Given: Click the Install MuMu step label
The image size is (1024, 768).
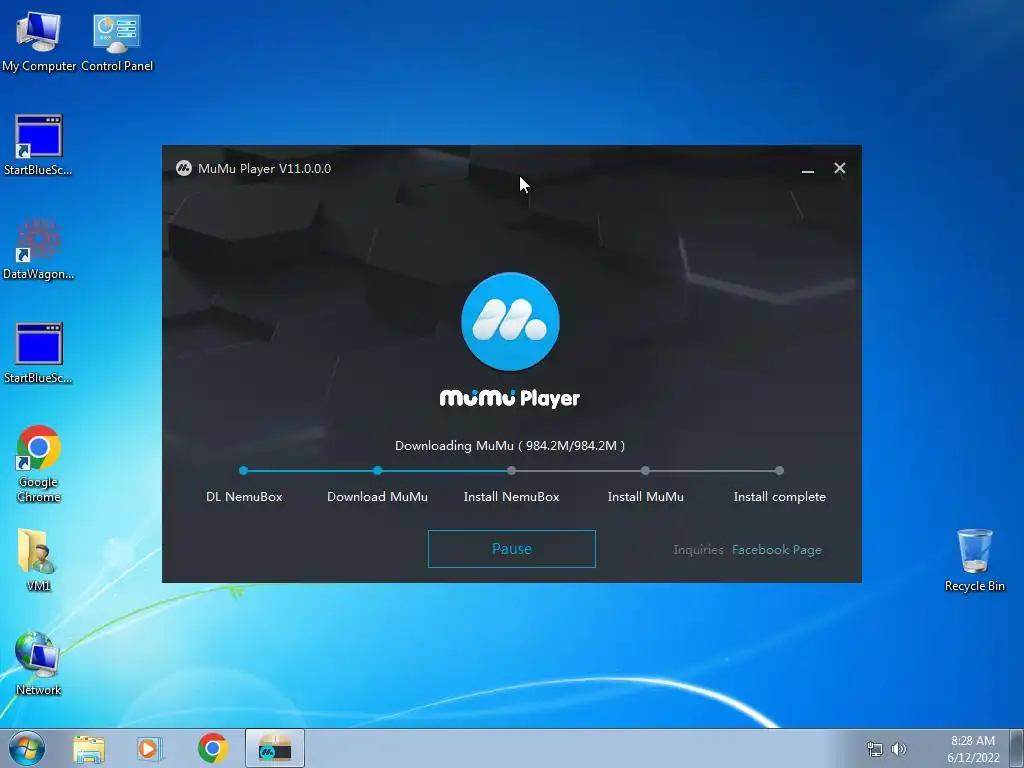Looking at the screenshot, I should coord(646,496).
